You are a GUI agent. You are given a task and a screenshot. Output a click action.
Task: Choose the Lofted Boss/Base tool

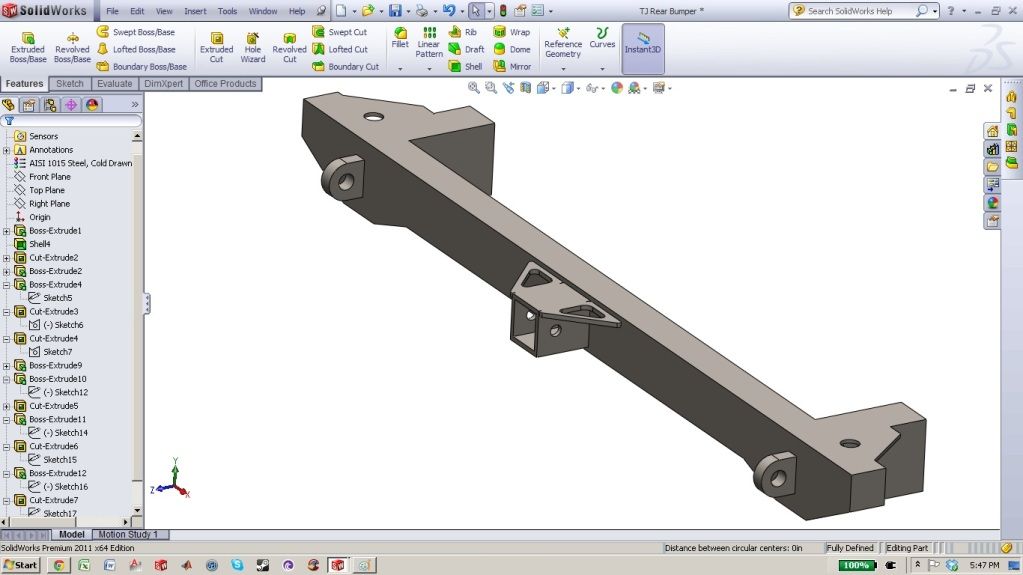click(136, 49)
